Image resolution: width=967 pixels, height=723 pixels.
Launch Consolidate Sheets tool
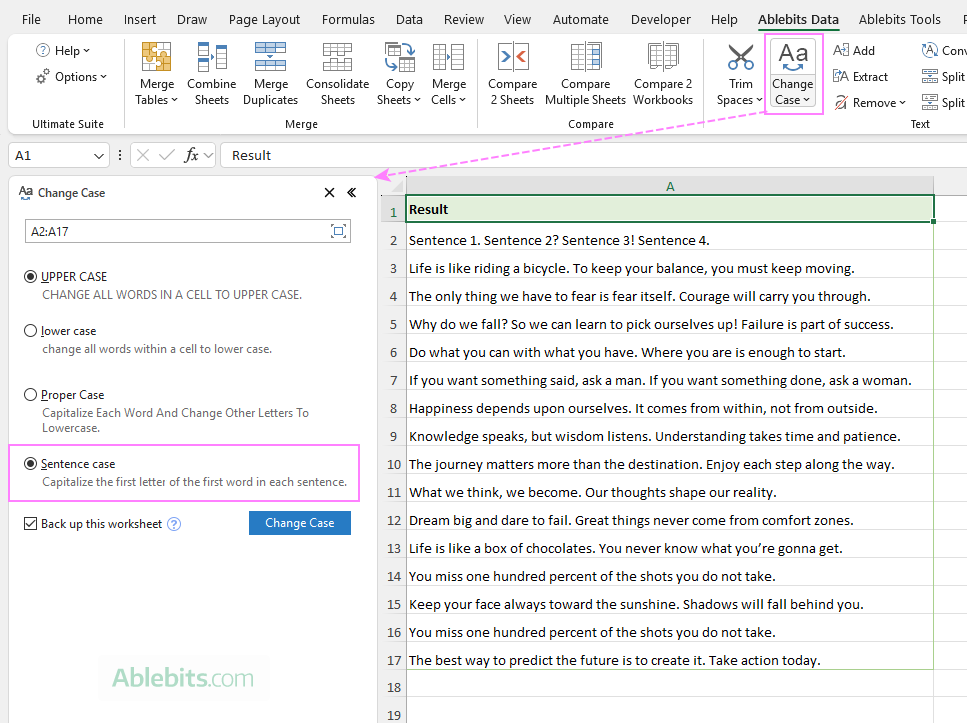[337, 73]
